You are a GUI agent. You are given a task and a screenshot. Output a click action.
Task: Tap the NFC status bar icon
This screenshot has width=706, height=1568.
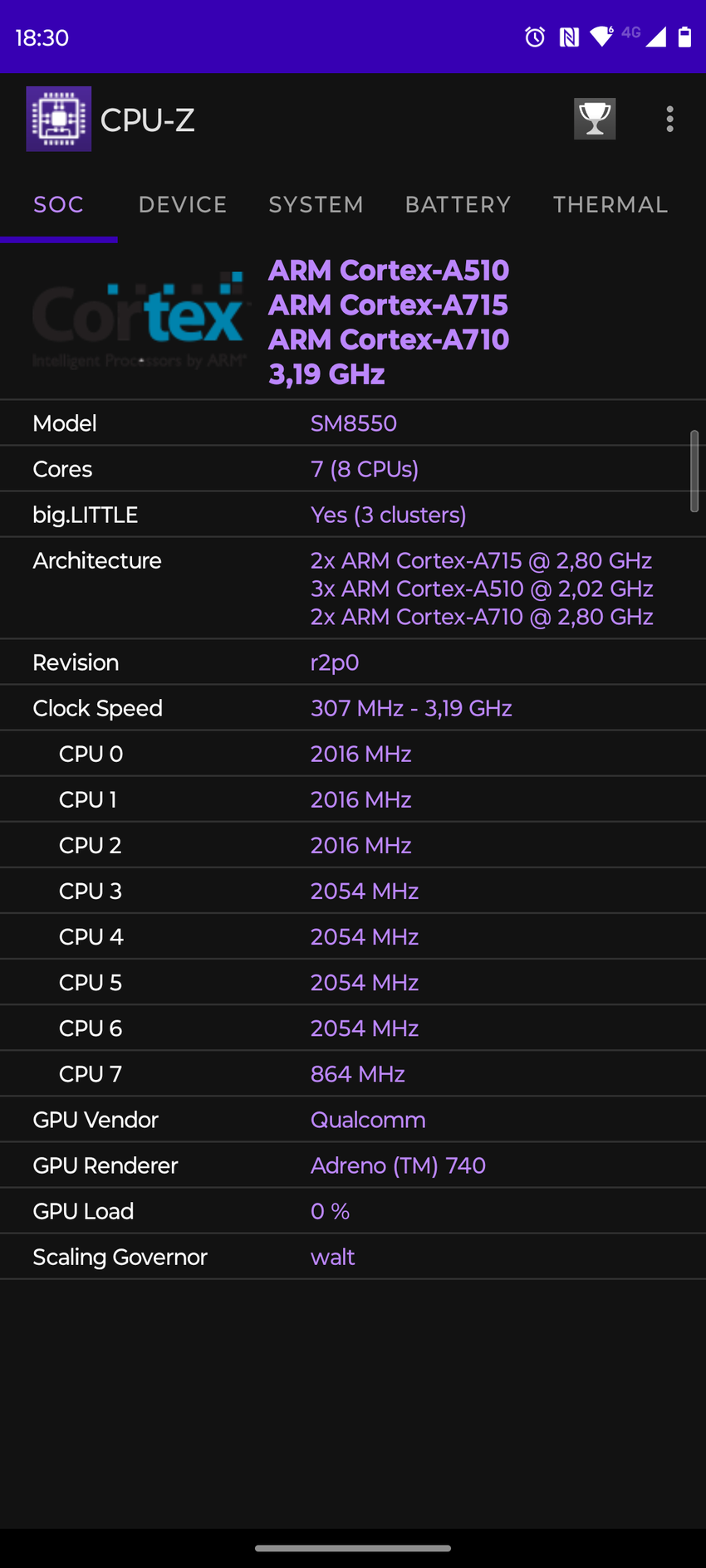pos(569,37)
